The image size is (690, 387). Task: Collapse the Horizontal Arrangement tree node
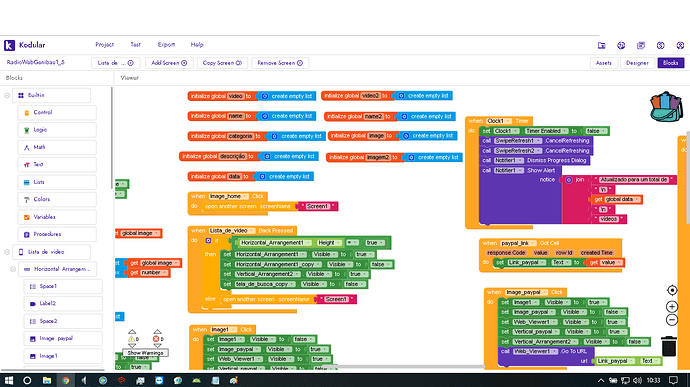tap(13, 269)
